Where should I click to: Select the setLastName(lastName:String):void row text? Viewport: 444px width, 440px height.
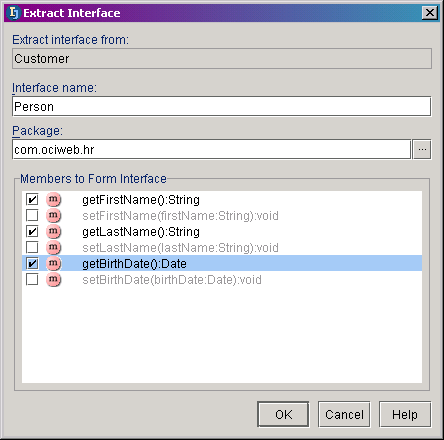(x=180, y=248)
